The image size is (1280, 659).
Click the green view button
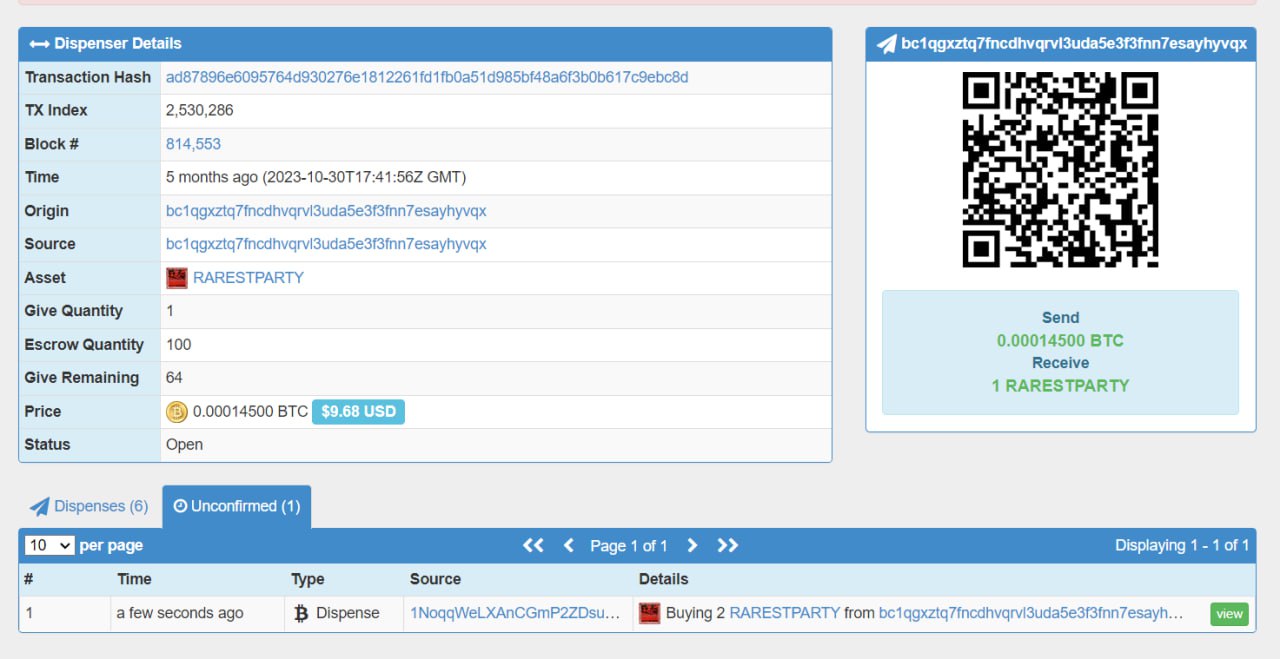click(1230, 614)
